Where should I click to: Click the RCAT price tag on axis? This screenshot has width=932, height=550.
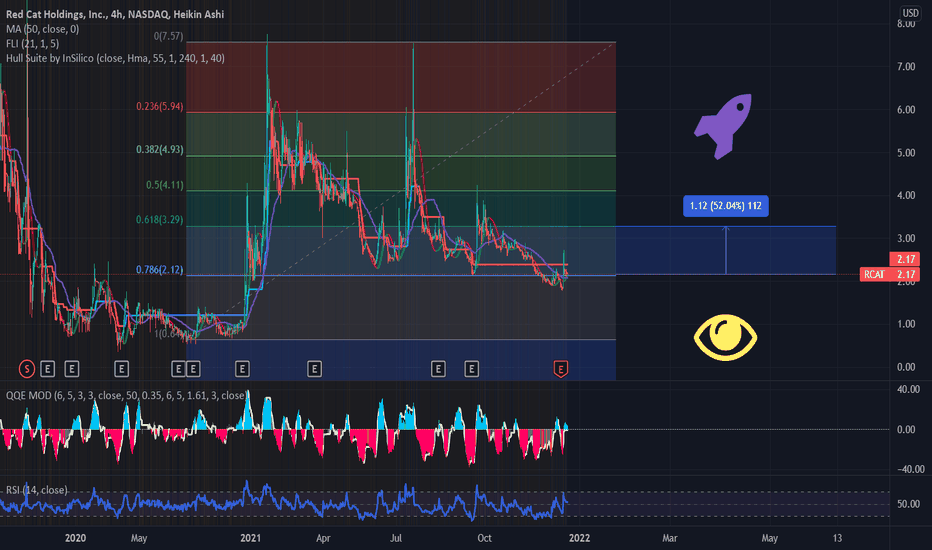[x=890, y=274]
